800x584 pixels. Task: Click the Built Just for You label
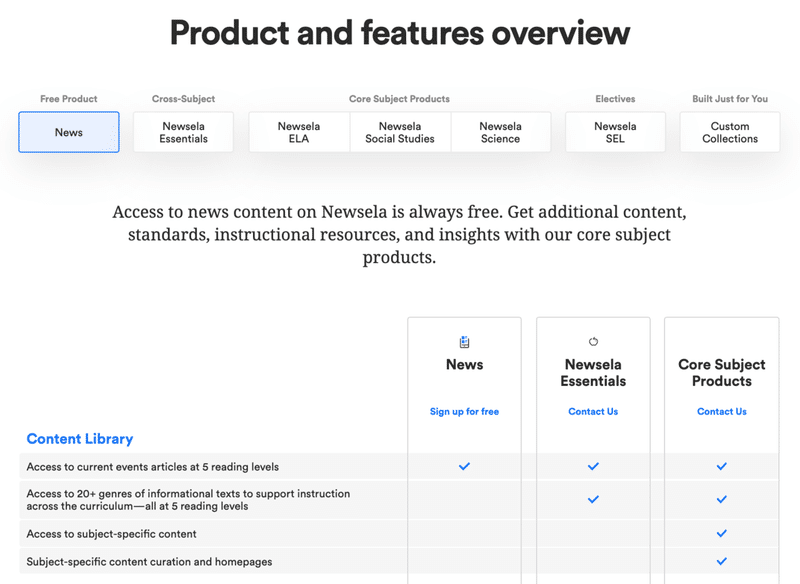point(730,99)
